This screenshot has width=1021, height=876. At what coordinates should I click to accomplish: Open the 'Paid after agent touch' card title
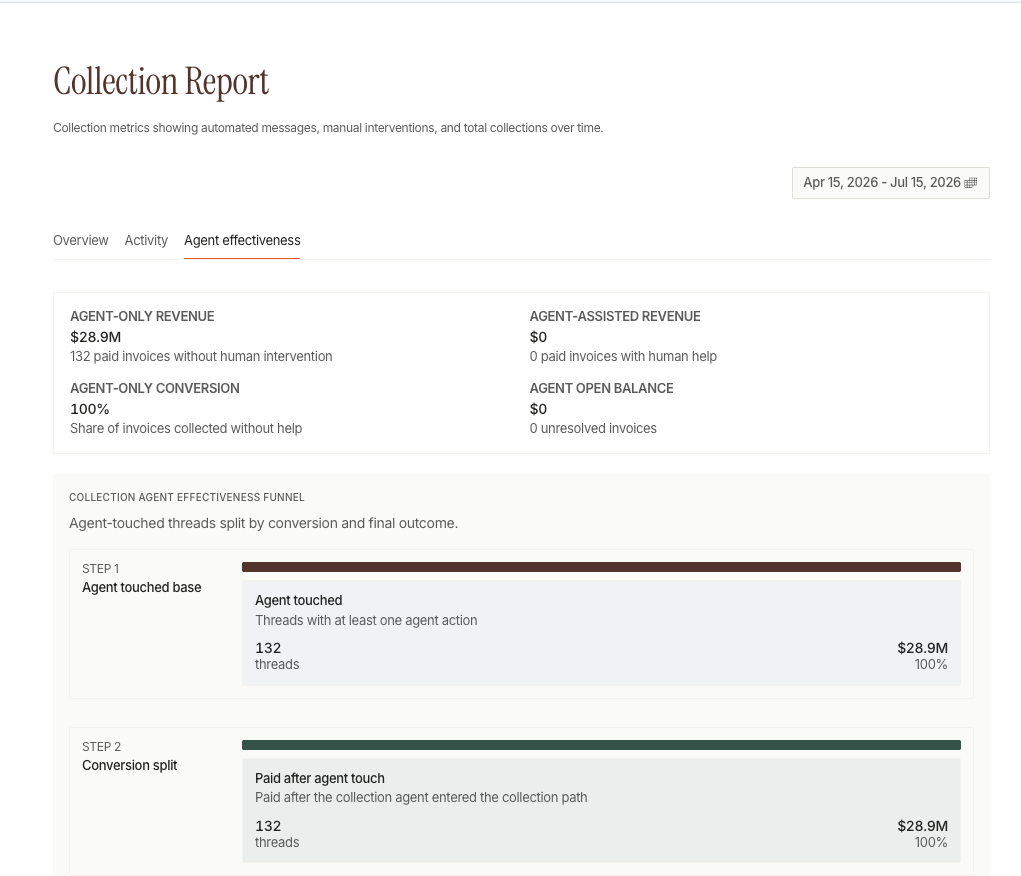click(x=320, y=778)
